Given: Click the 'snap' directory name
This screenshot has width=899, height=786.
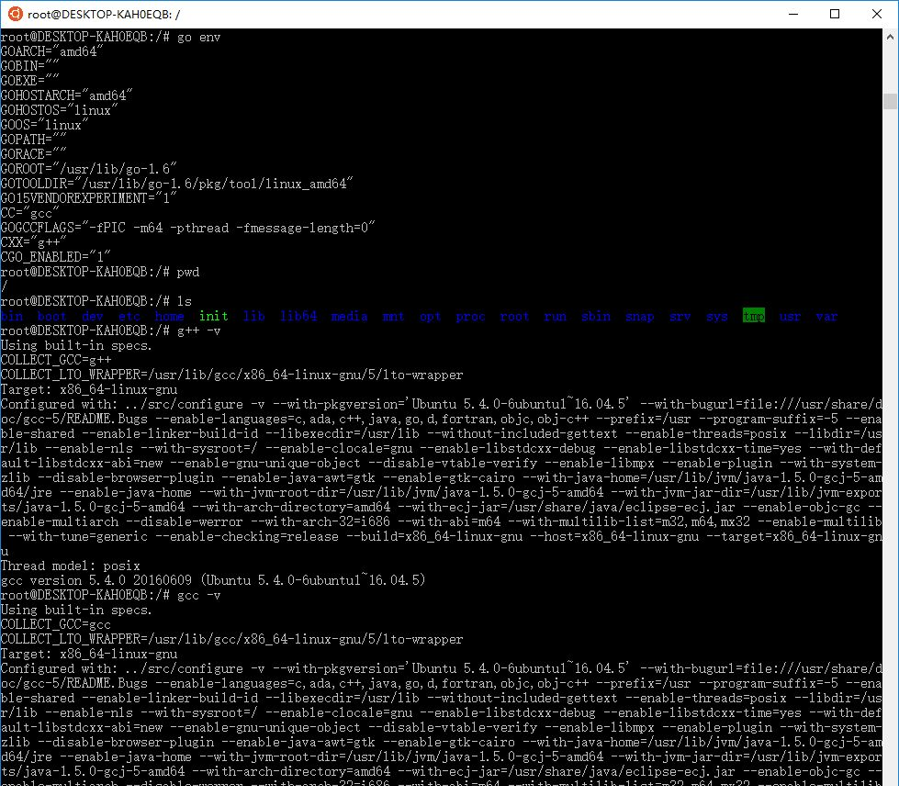Looking at the screenshot, I should coord(640,316).
